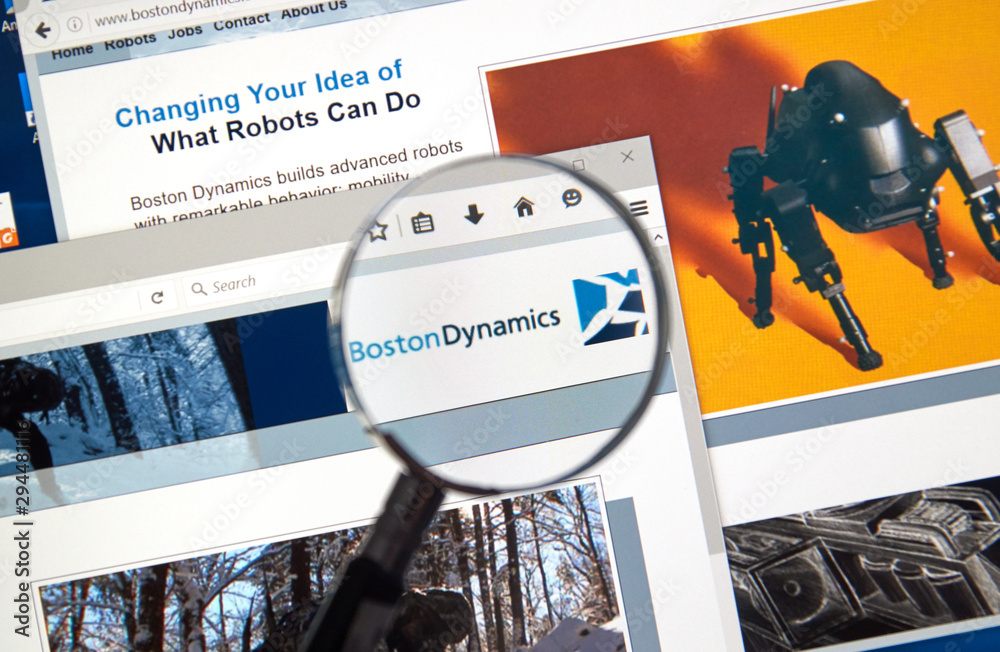Click the BostonDynamics logo text
The height and width of the screenshot is (652, 1000).
(x=455, y=334)
